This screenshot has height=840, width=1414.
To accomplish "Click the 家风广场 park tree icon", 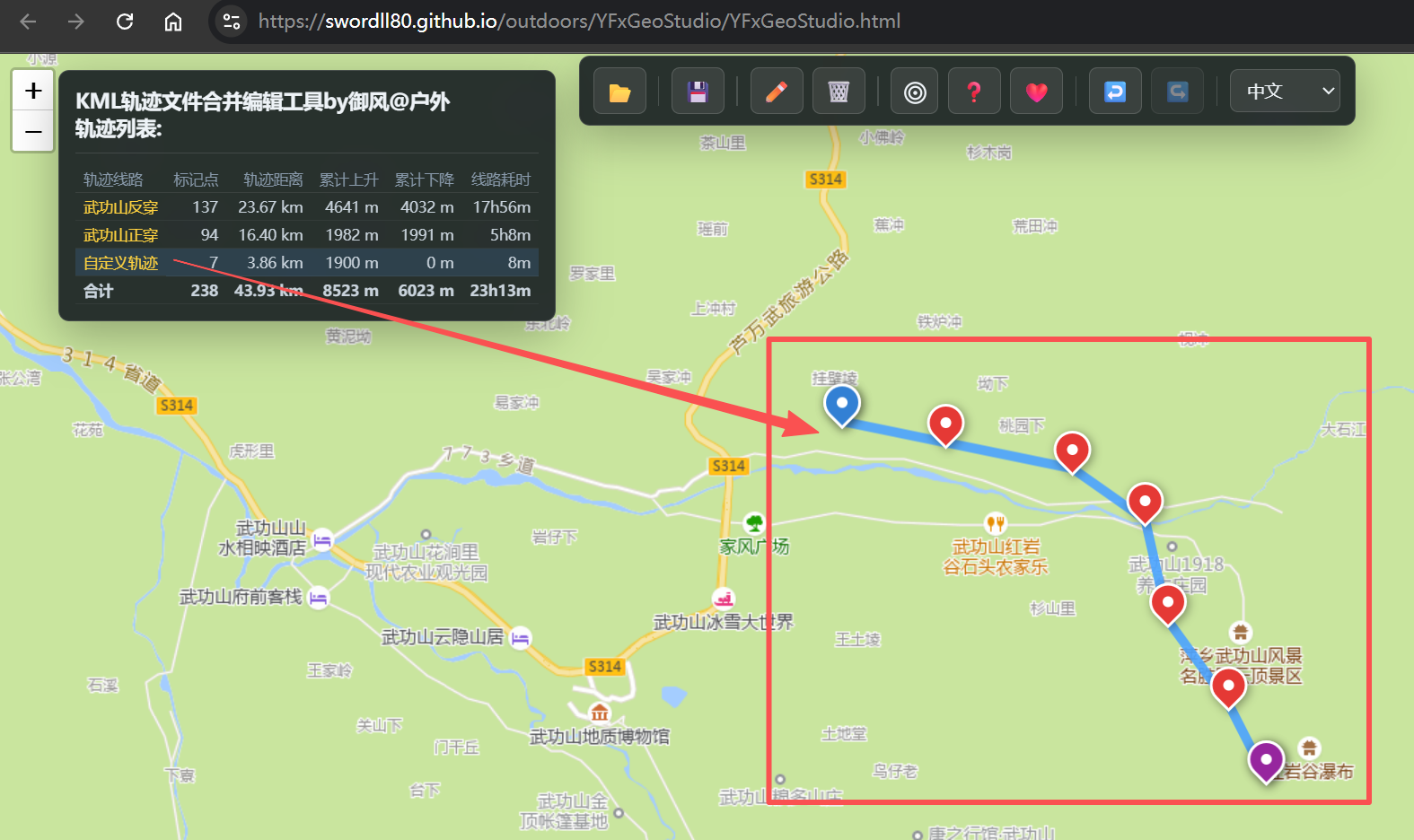I will tap(754, 522).
